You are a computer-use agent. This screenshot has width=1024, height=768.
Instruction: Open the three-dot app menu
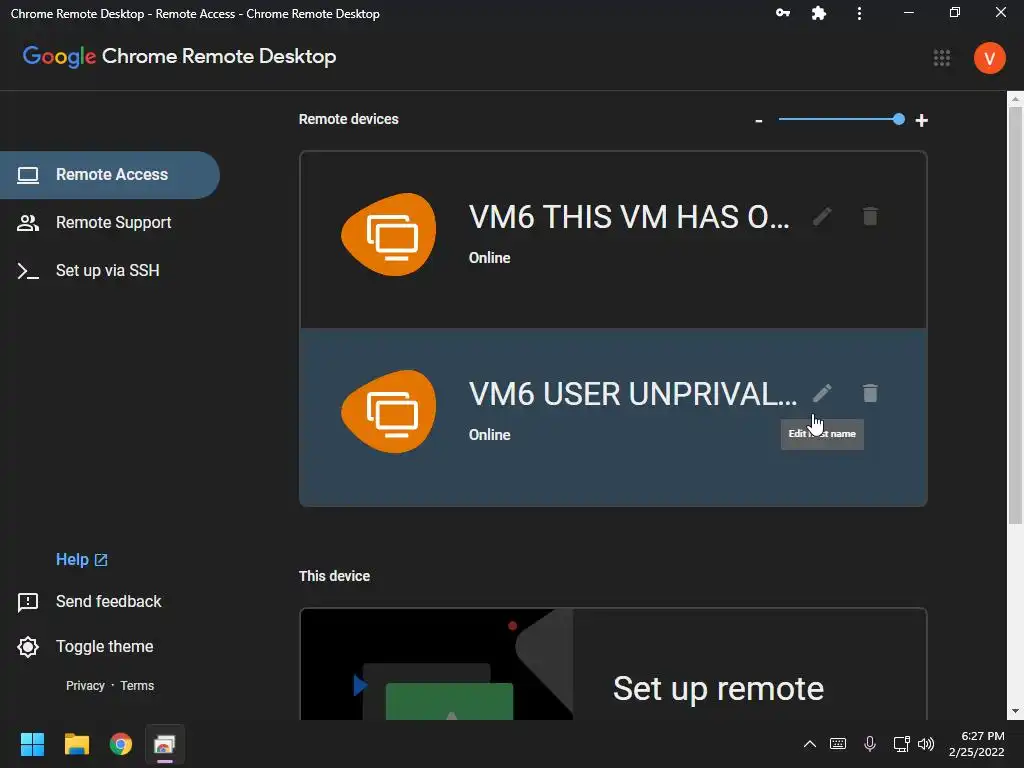click(x=859, y=13)
